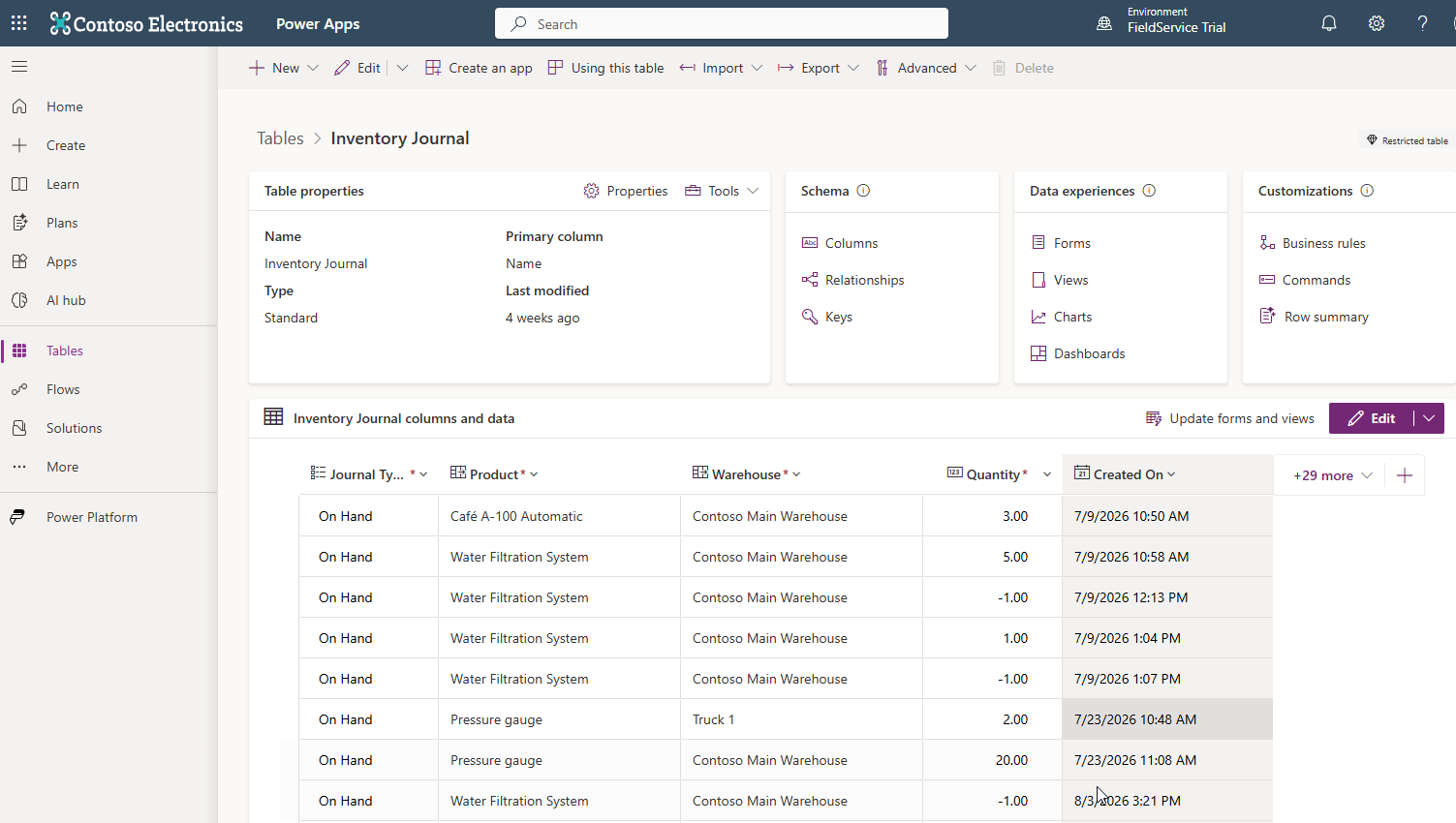
Task: Click info icon beside Data experiences
Action: pos(1149,191)
